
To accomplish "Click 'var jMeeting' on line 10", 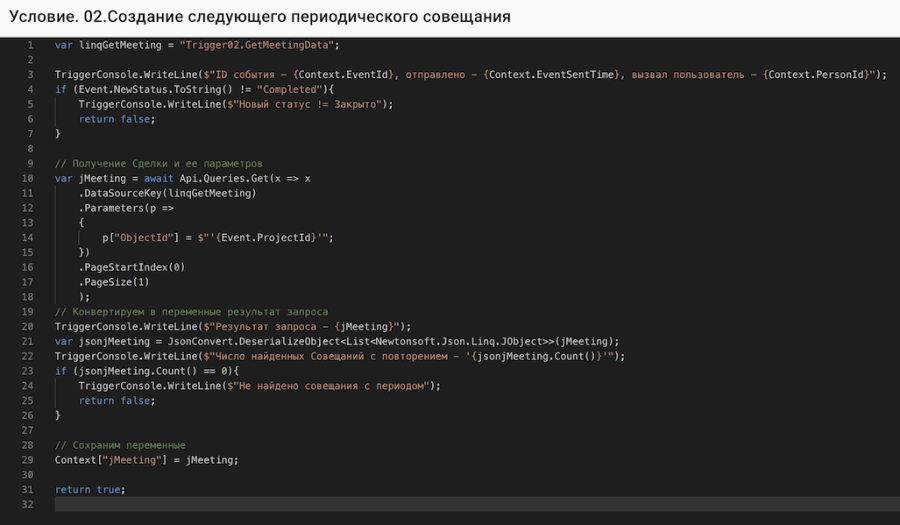I will tap(90, 178).
